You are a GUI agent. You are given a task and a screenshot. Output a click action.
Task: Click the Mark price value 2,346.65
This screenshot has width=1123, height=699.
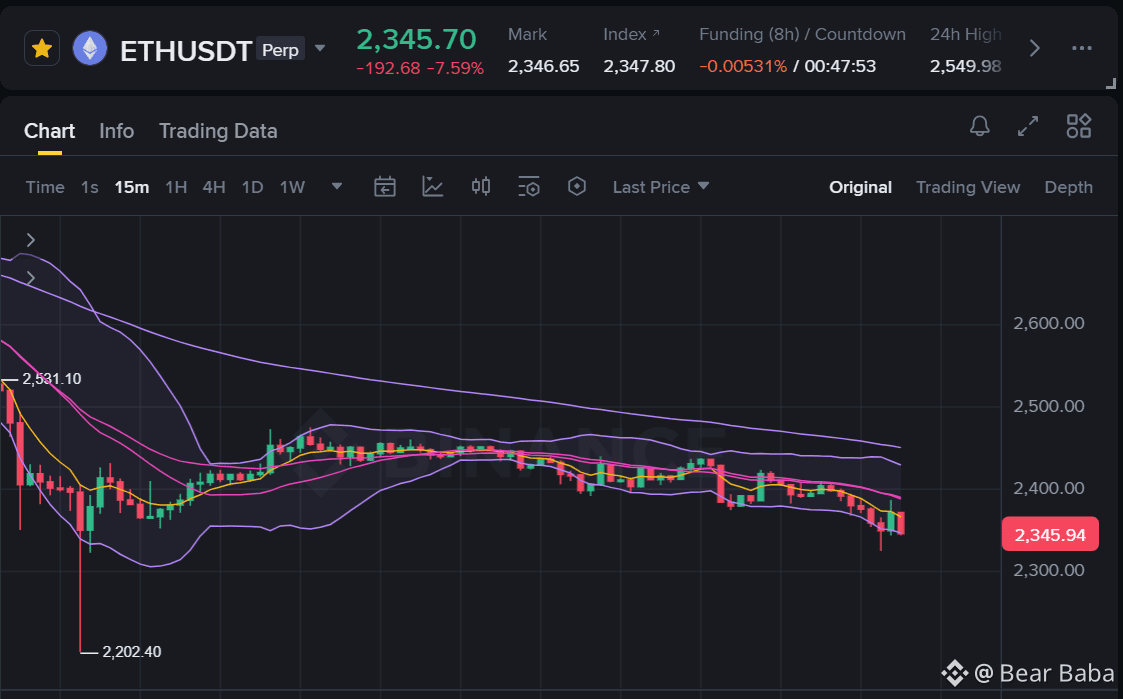544,66
